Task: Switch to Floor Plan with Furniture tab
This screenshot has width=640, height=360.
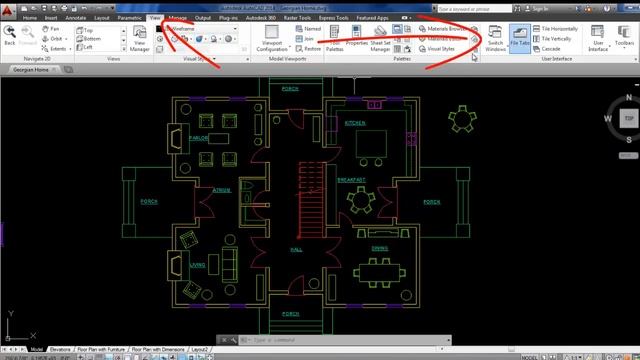Action: click(101, 349)
